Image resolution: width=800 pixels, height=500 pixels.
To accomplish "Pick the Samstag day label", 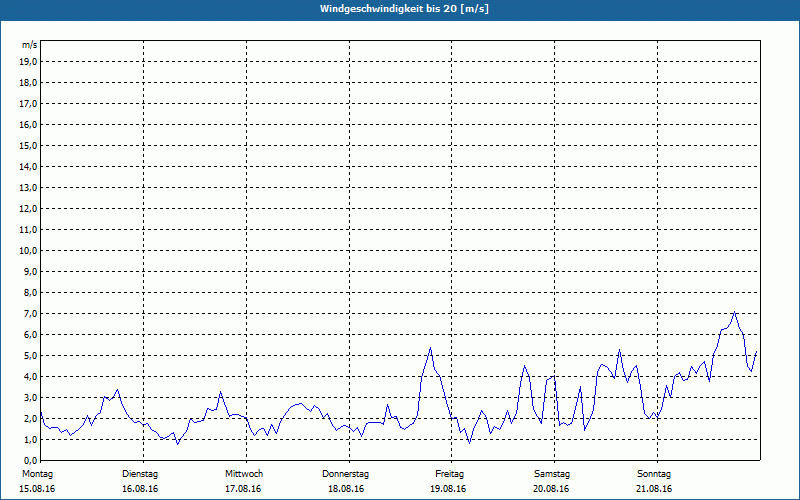I will pos(552,473).
